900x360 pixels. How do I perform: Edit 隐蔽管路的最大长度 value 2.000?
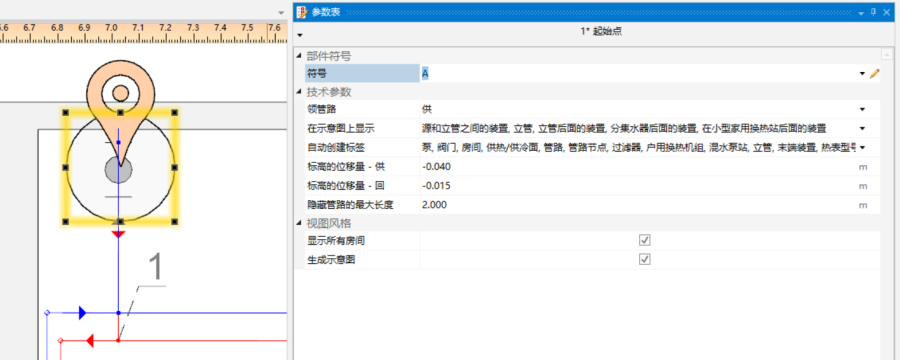coord(638,204)
